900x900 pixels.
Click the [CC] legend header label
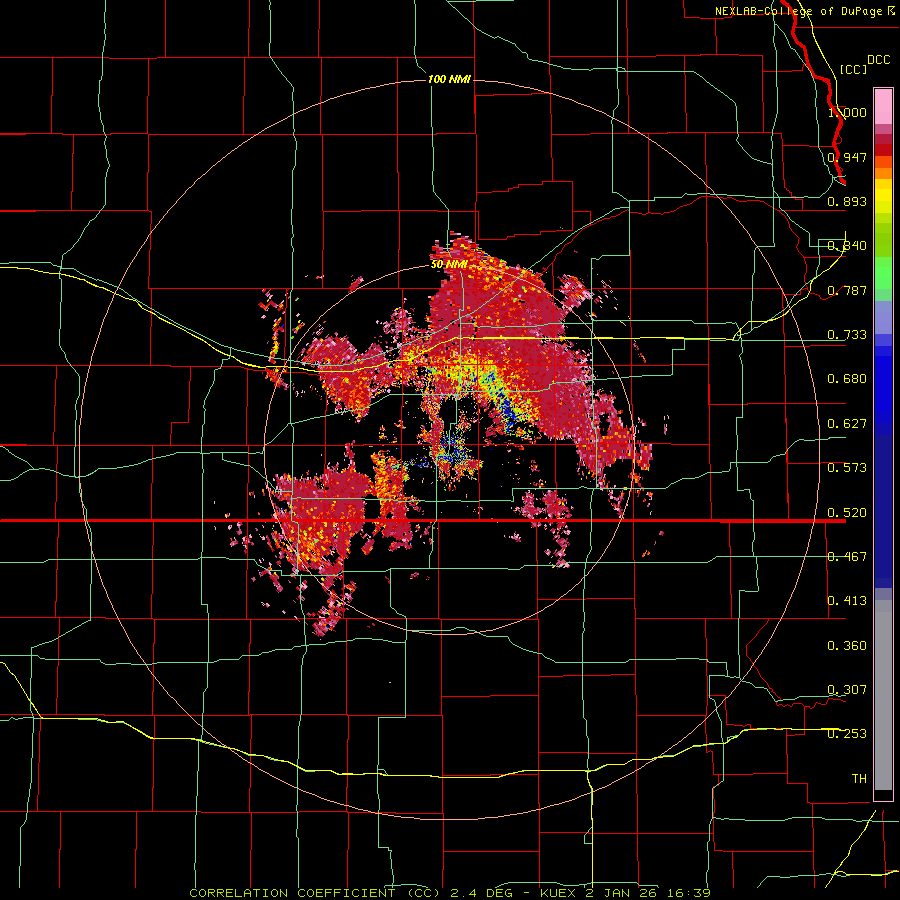point(853,69)
